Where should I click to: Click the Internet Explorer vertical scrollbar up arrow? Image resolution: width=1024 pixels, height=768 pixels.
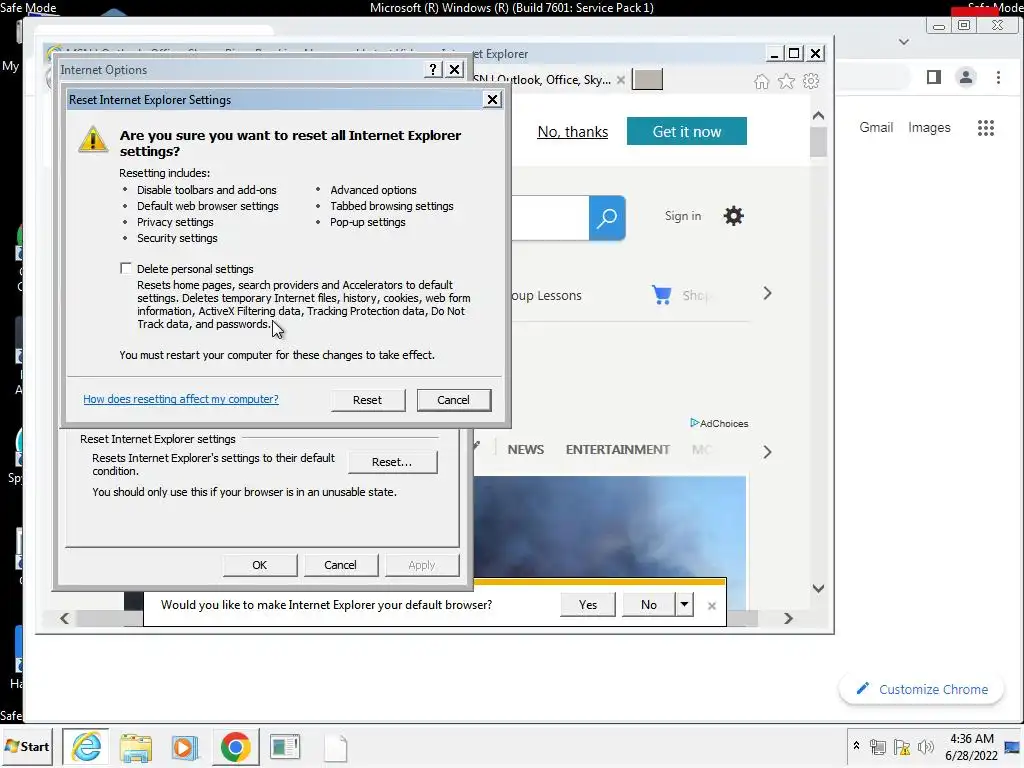[x=818, y=116]
